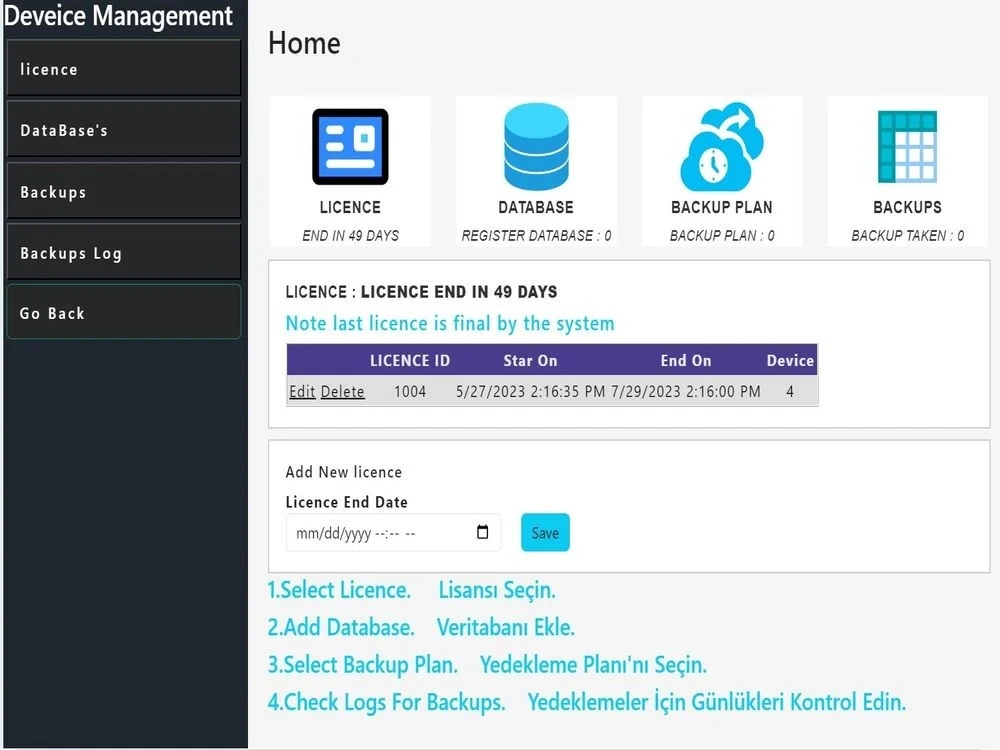The image size is (1000, 750).
Task: Open the Backups Log sidebar entry
Action: click(x=123, y=252)
